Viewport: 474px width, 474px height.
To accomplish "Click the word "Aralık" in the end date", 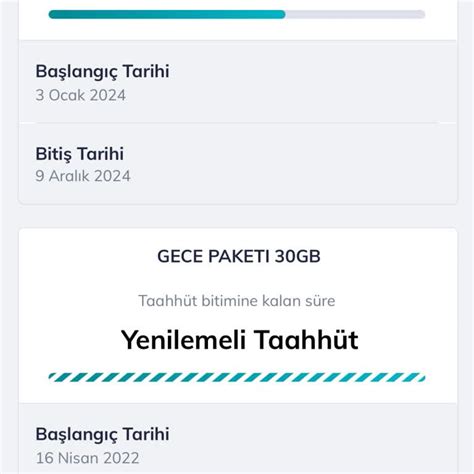I will 69,176.
